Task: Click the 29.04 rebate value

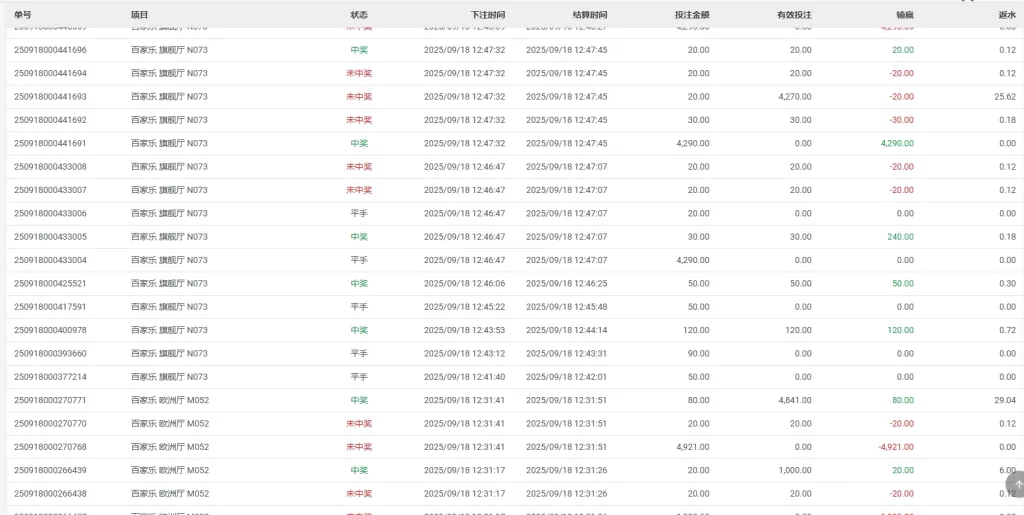Action: 1005,401
